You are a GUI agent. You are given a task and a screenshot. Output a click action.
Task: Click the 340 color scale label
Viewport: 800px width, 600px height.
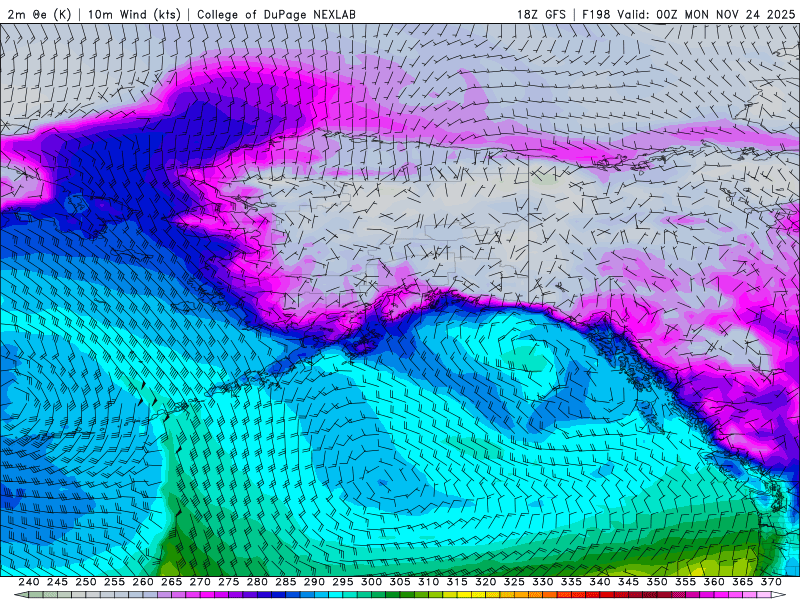click(600, 582)
